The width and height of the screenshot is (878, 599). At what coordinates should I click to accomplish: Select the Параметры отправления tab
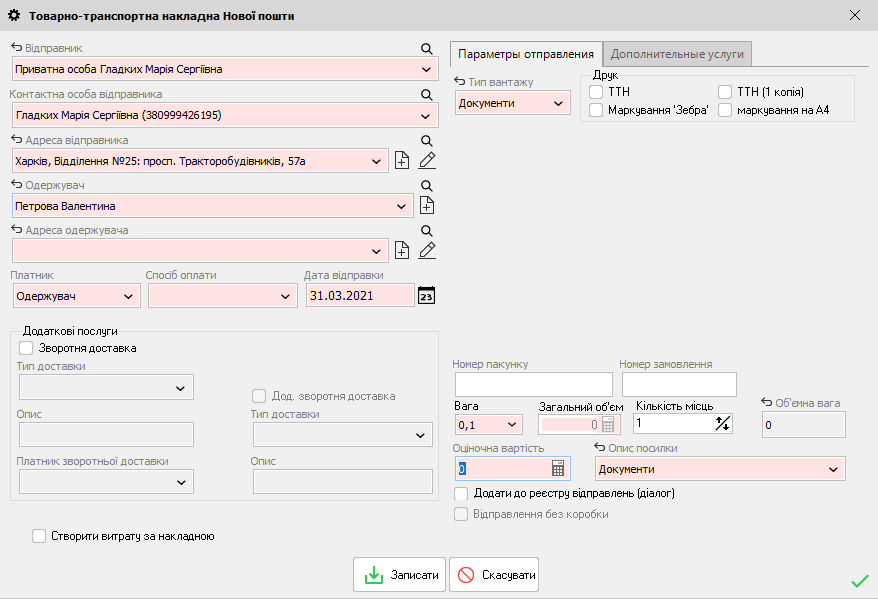click(x=526, y=54)
